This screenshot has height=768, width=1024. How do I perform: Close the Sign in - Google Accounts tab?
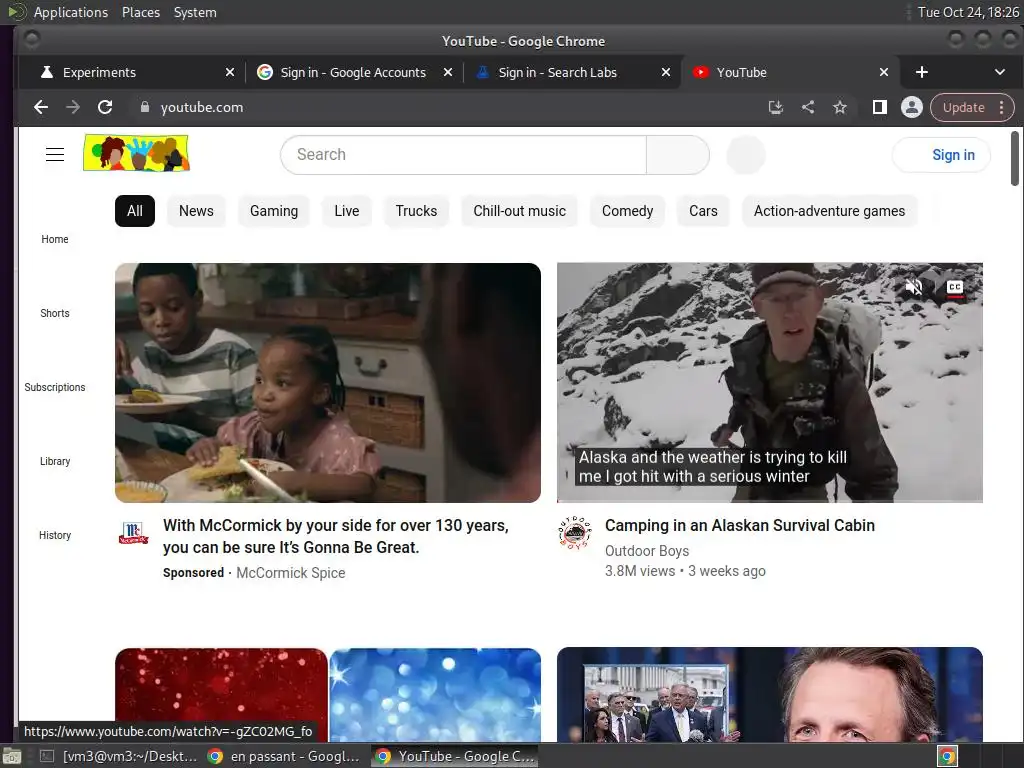click(448, 72)
